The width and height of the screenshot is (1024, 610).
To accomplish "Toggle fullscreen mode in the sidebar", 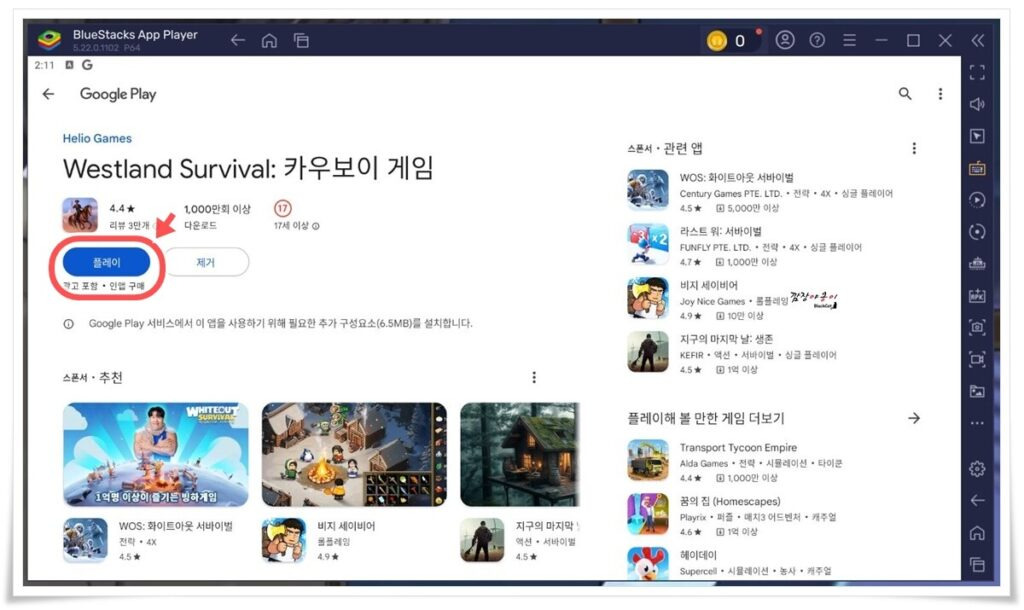I will (977, 72).
